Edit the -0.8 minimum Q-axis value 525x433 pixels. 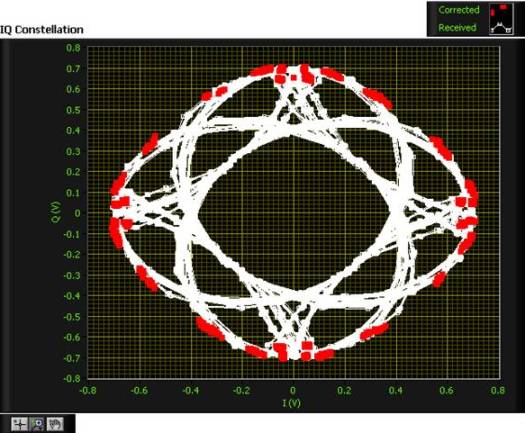[72, 378]
